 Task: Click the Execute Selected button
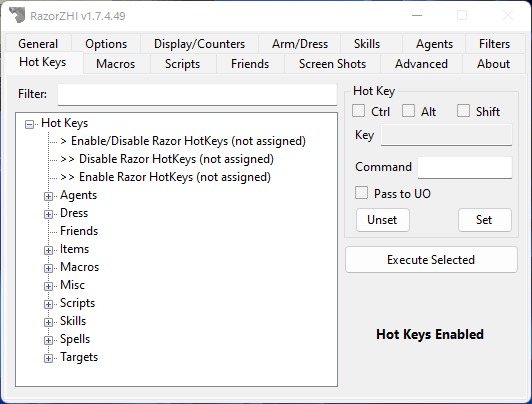point(431,260)
